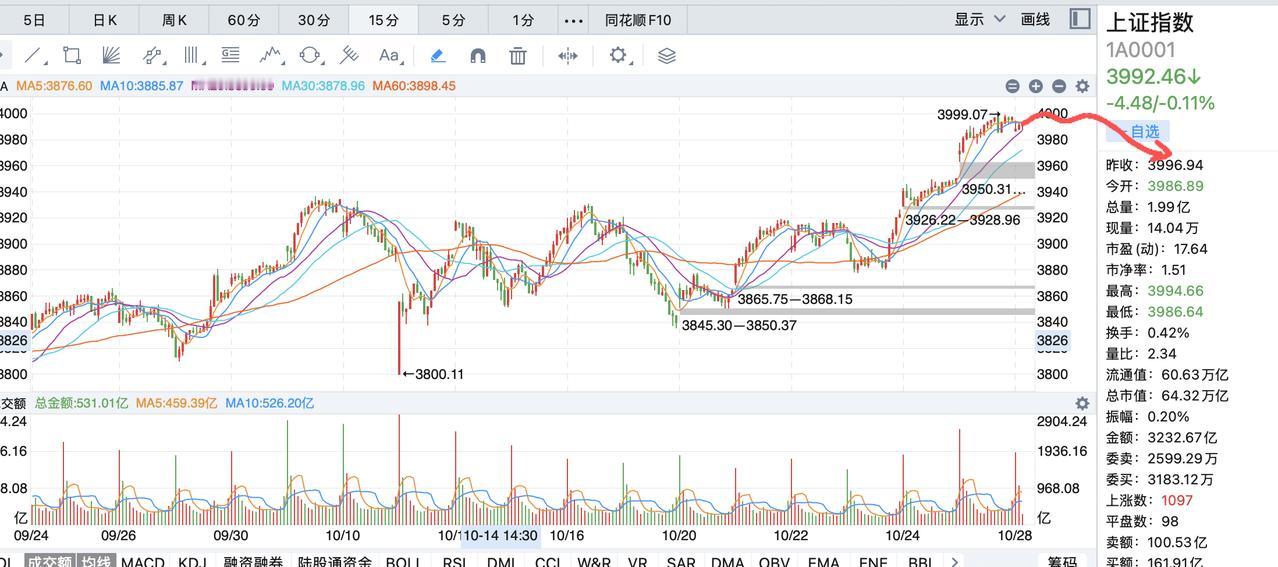This screenshot has width=1278, height=567.
Task: Select the CCI indicator
Action: tap(547, 562)
